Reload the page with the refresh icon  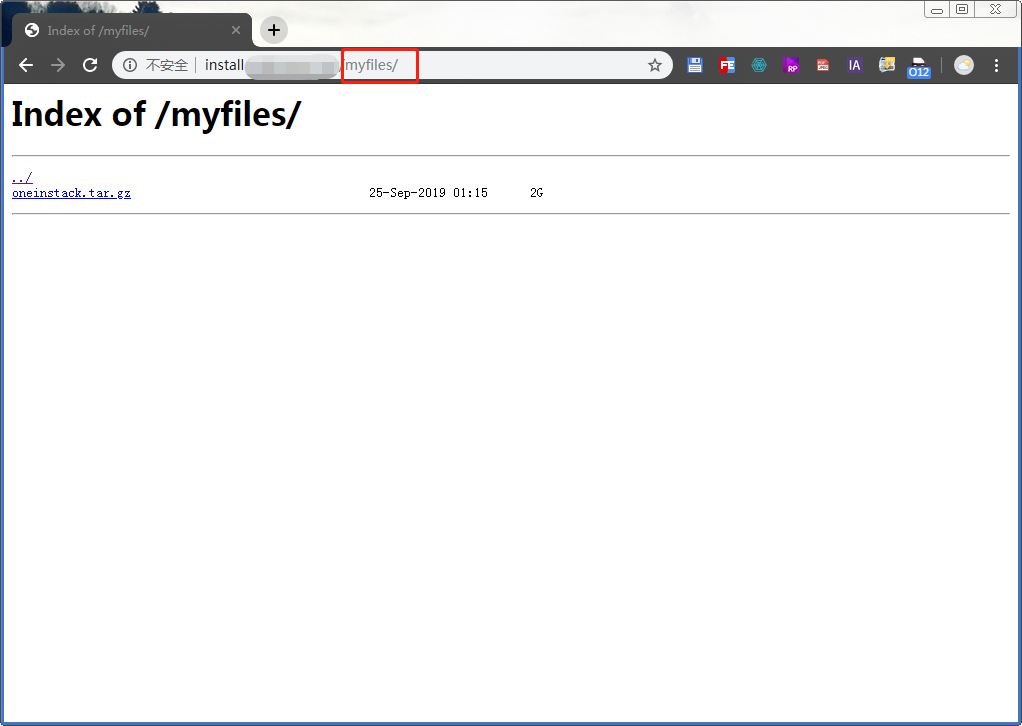click(x=90, y=65)
